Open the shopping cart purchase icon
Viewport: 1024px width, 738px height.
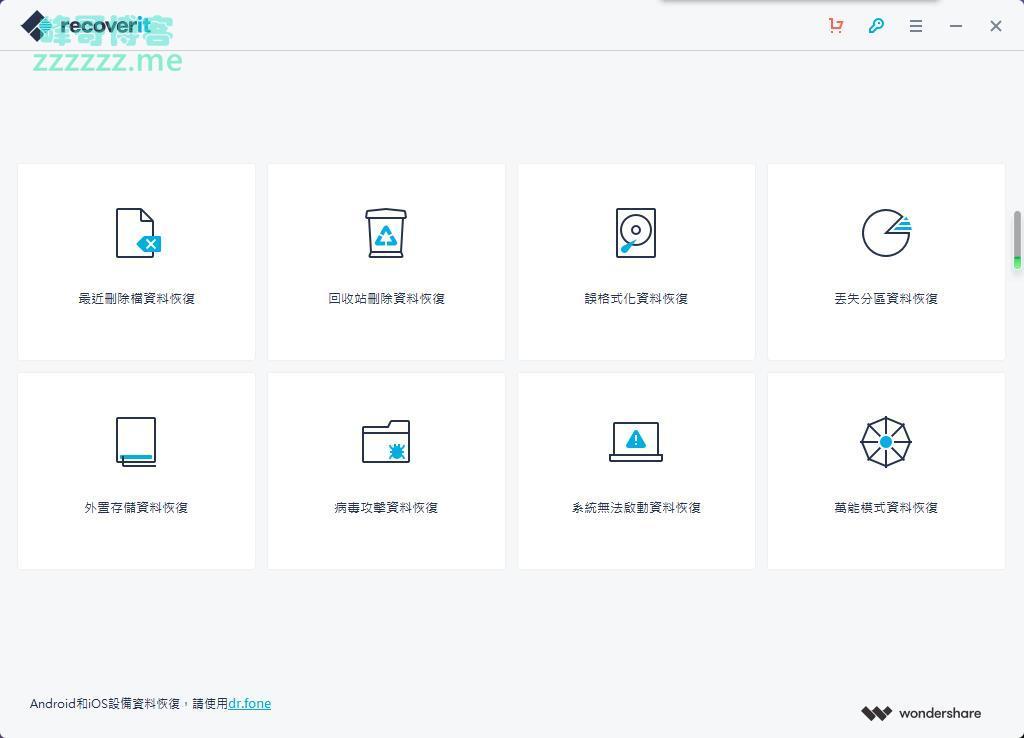836,26
